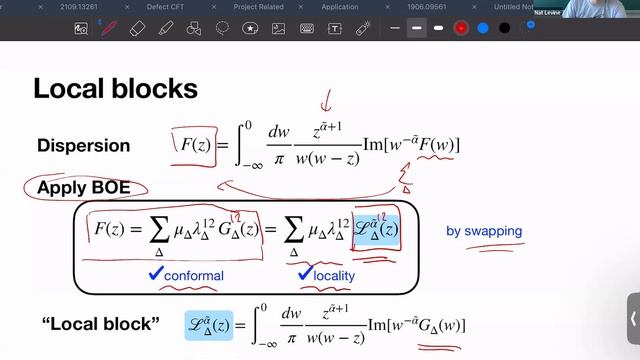This screenshot has width=640, height=360.
Task: Insert an image with the picture tool
Action: coord(278,29)
